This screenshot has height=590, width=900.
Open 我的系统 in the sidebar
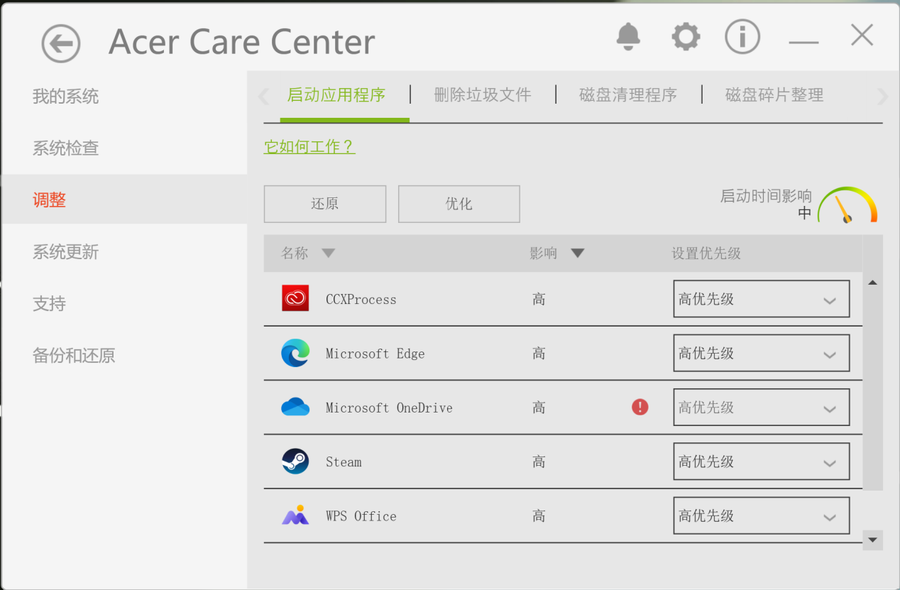click(65, 96)
